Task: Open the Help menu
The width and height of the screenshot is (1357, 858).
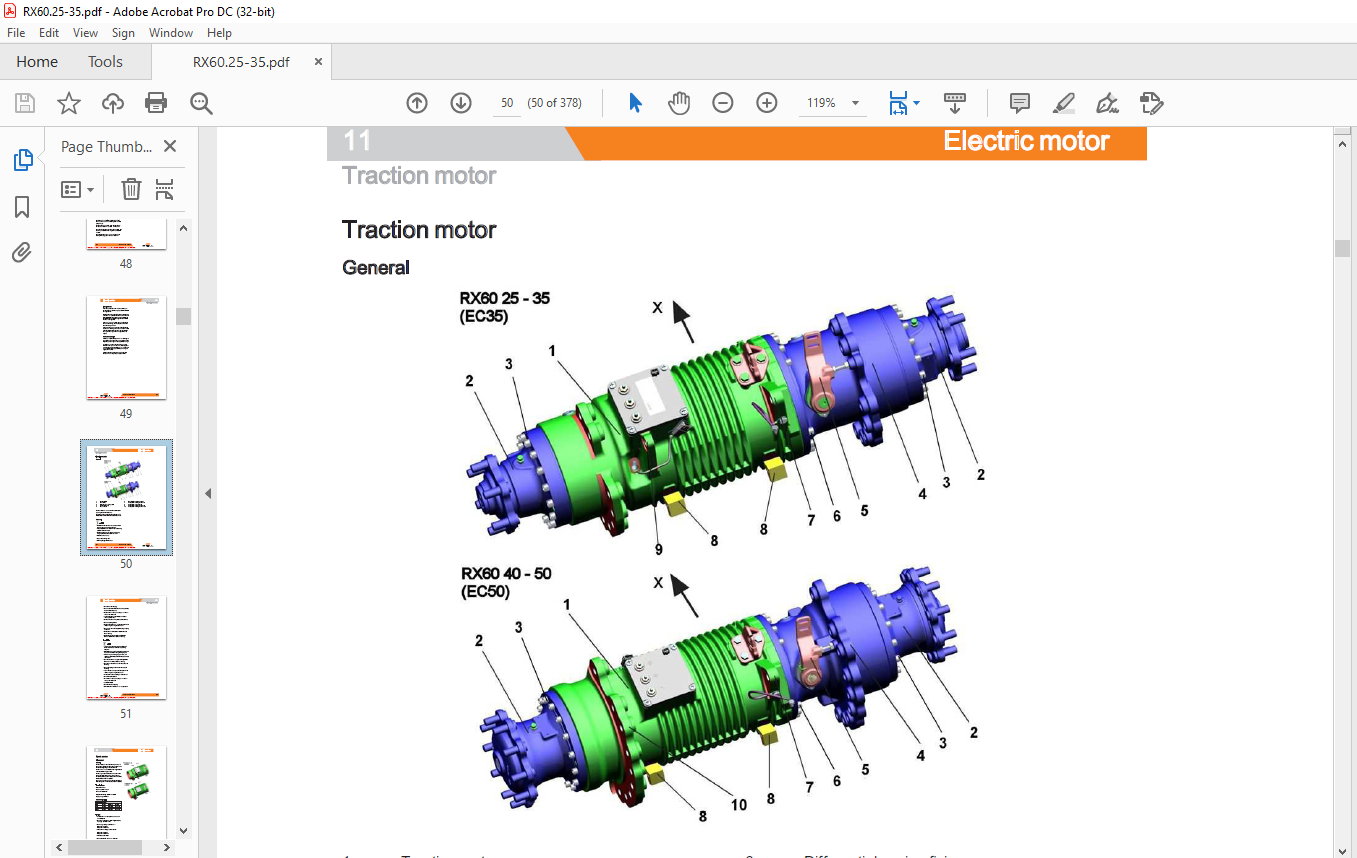Action: pyautogui.click(x=219, y=33)
